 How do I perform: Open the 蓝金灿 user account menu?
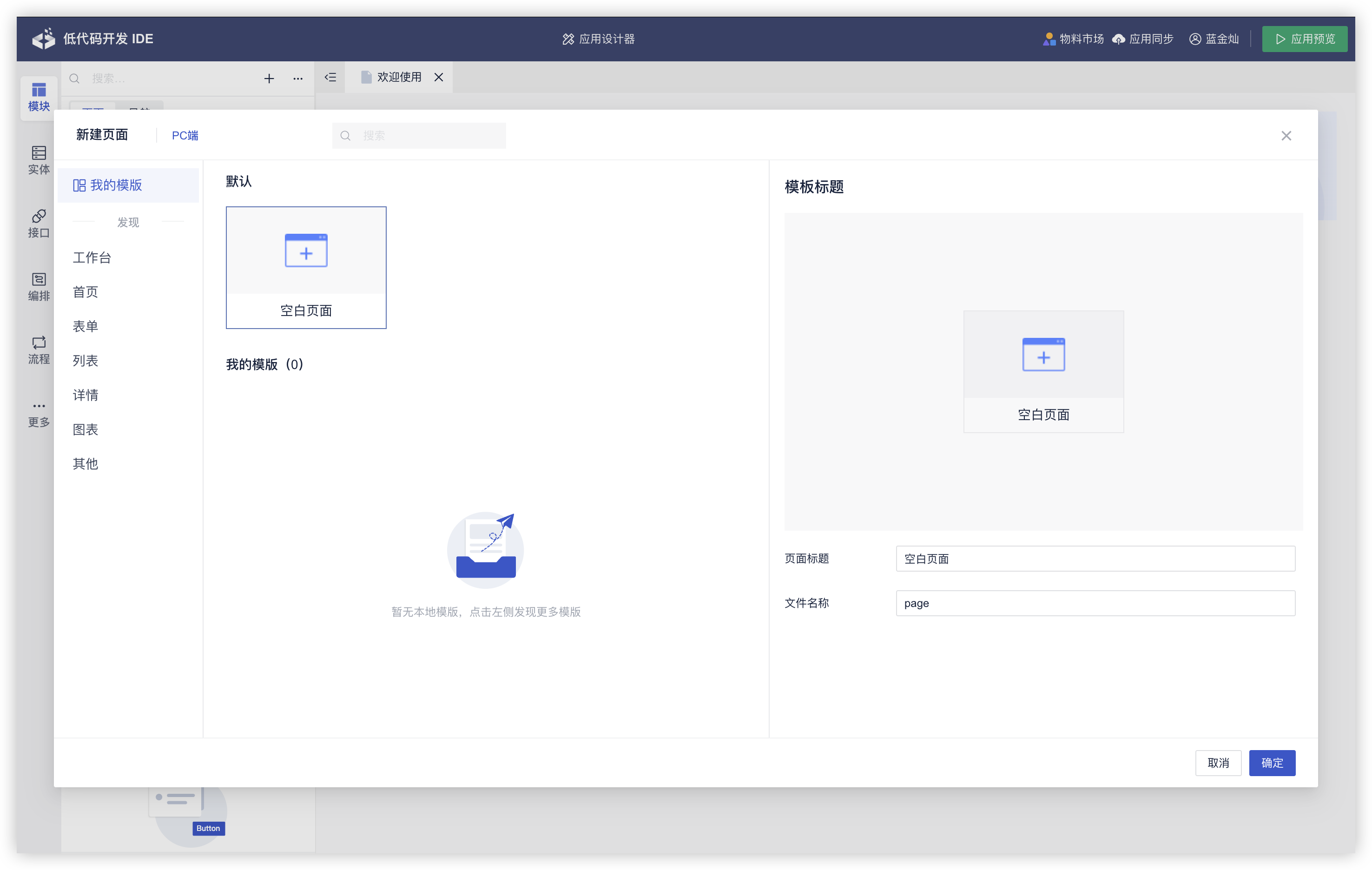pyautogui.click(x=1214, y=39)
